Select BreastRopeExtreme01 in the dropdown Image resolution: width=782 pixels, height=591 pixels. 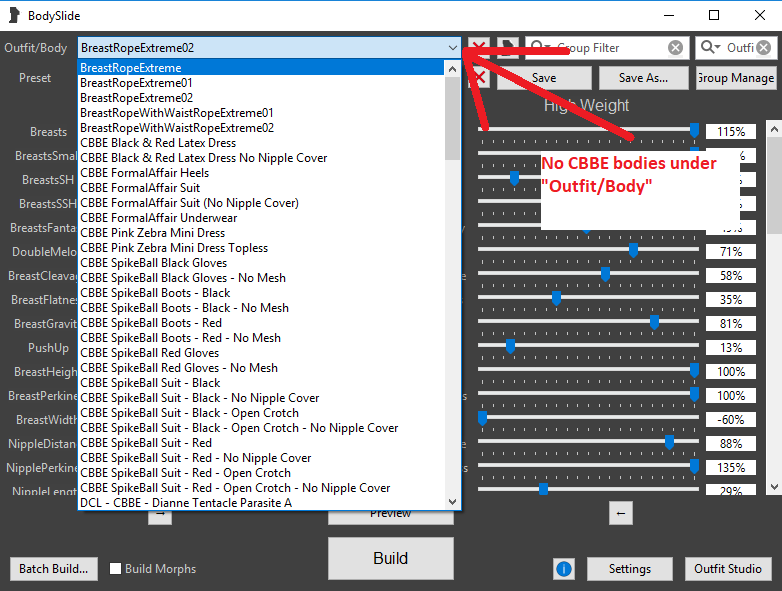(261, 83)
